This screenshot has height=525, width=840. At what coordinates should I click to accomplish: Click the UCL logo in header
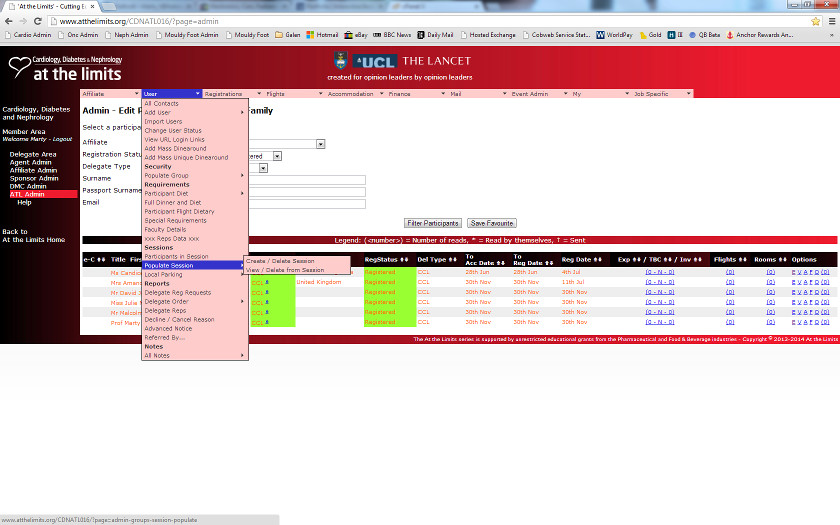click(x=375, y=62)
